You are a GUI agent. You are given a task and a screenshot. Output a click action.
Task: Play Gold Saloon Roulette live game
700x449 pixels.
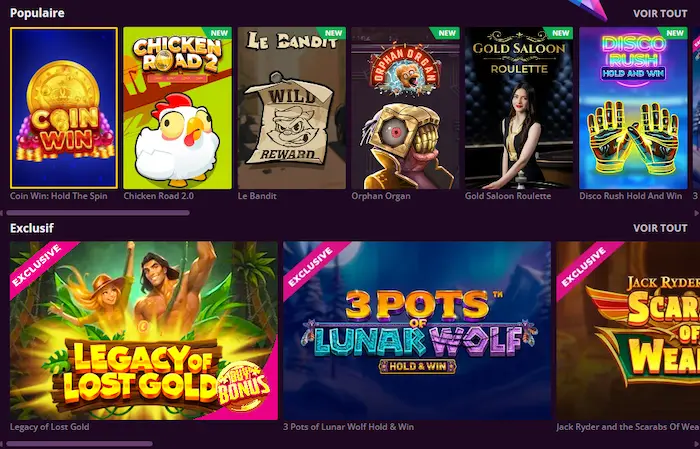coord(519,108)
